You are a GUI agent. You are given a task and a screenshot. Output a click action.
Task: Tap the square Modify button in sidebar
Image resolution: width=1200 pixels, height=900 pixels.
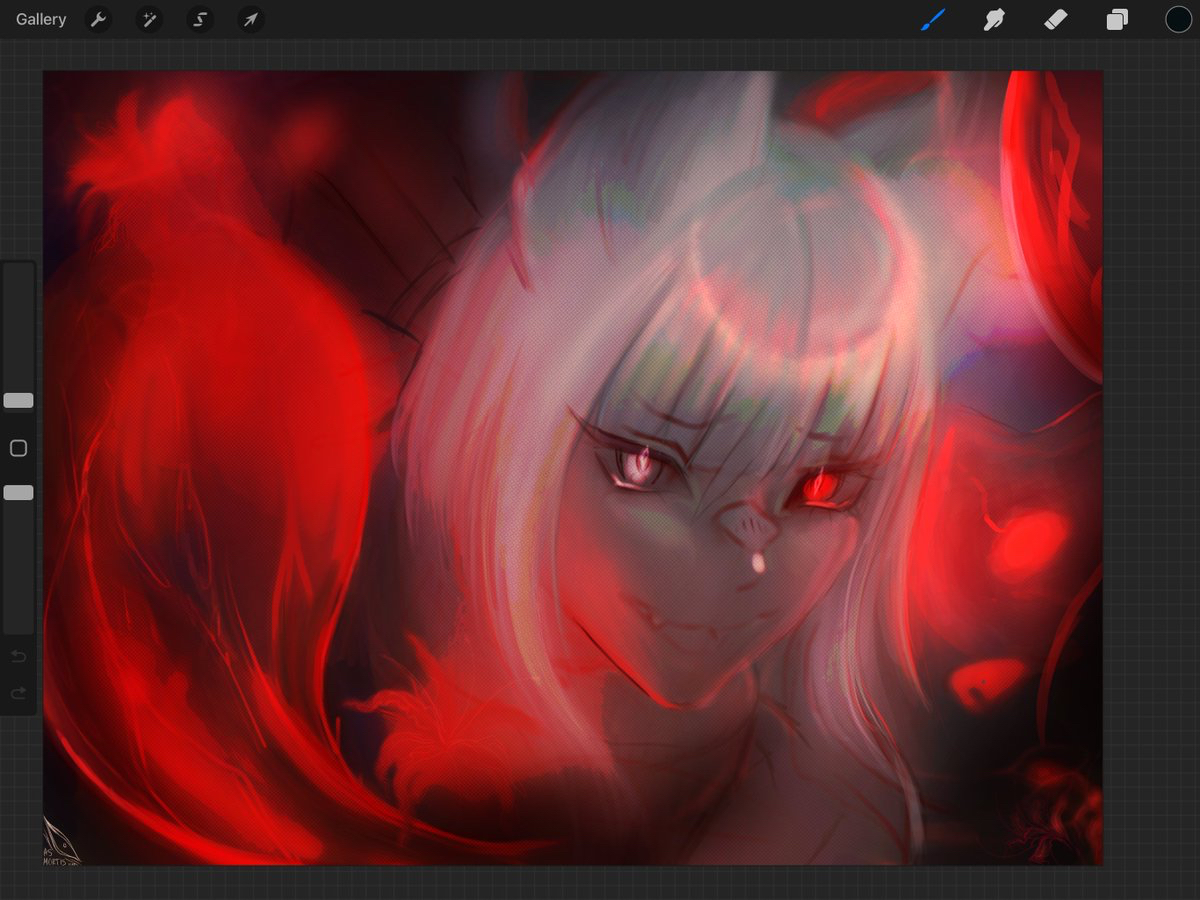click(18, 448)
